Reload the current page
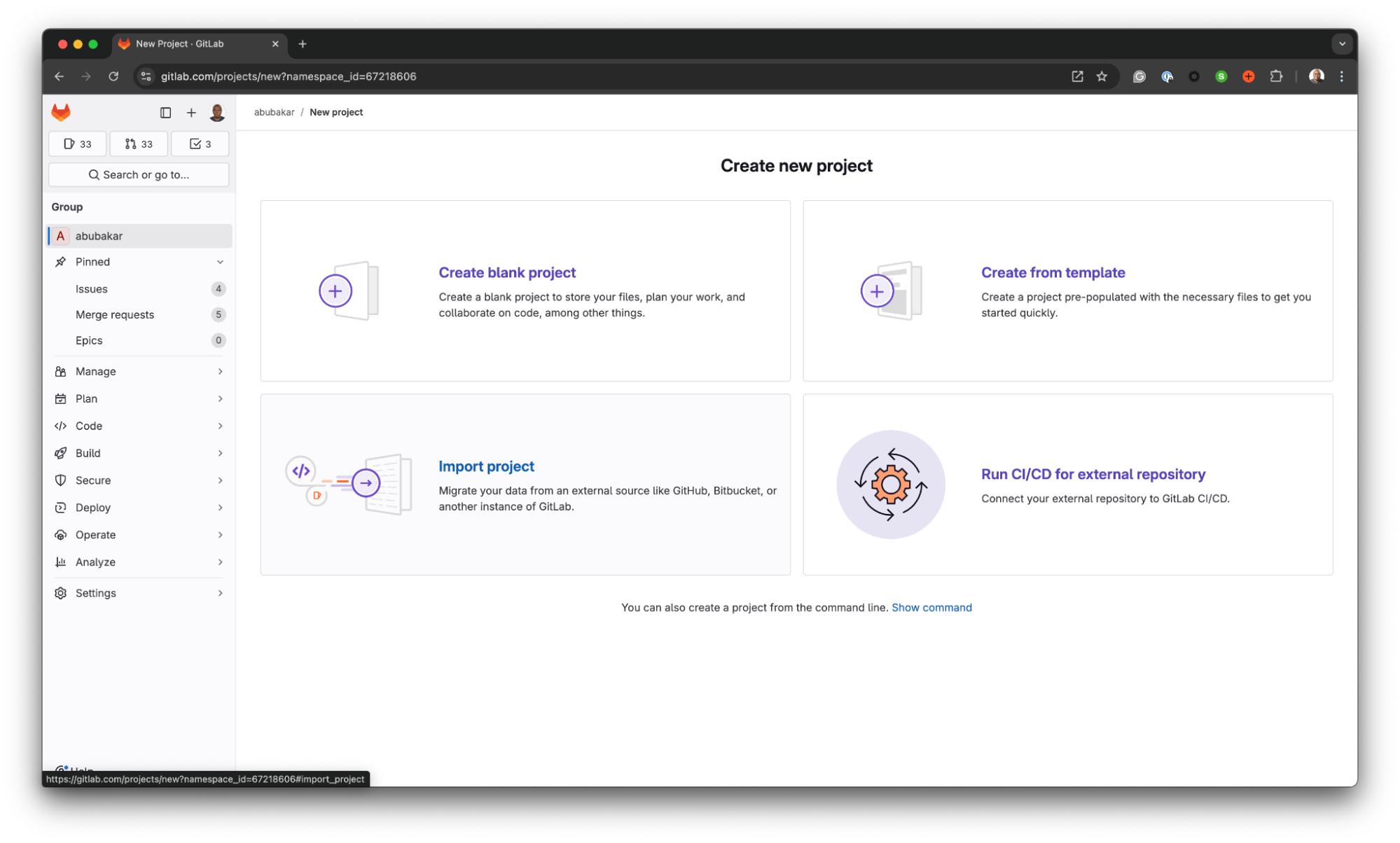This screenshot has width=1400, height=843. click(x=113, y=76)
